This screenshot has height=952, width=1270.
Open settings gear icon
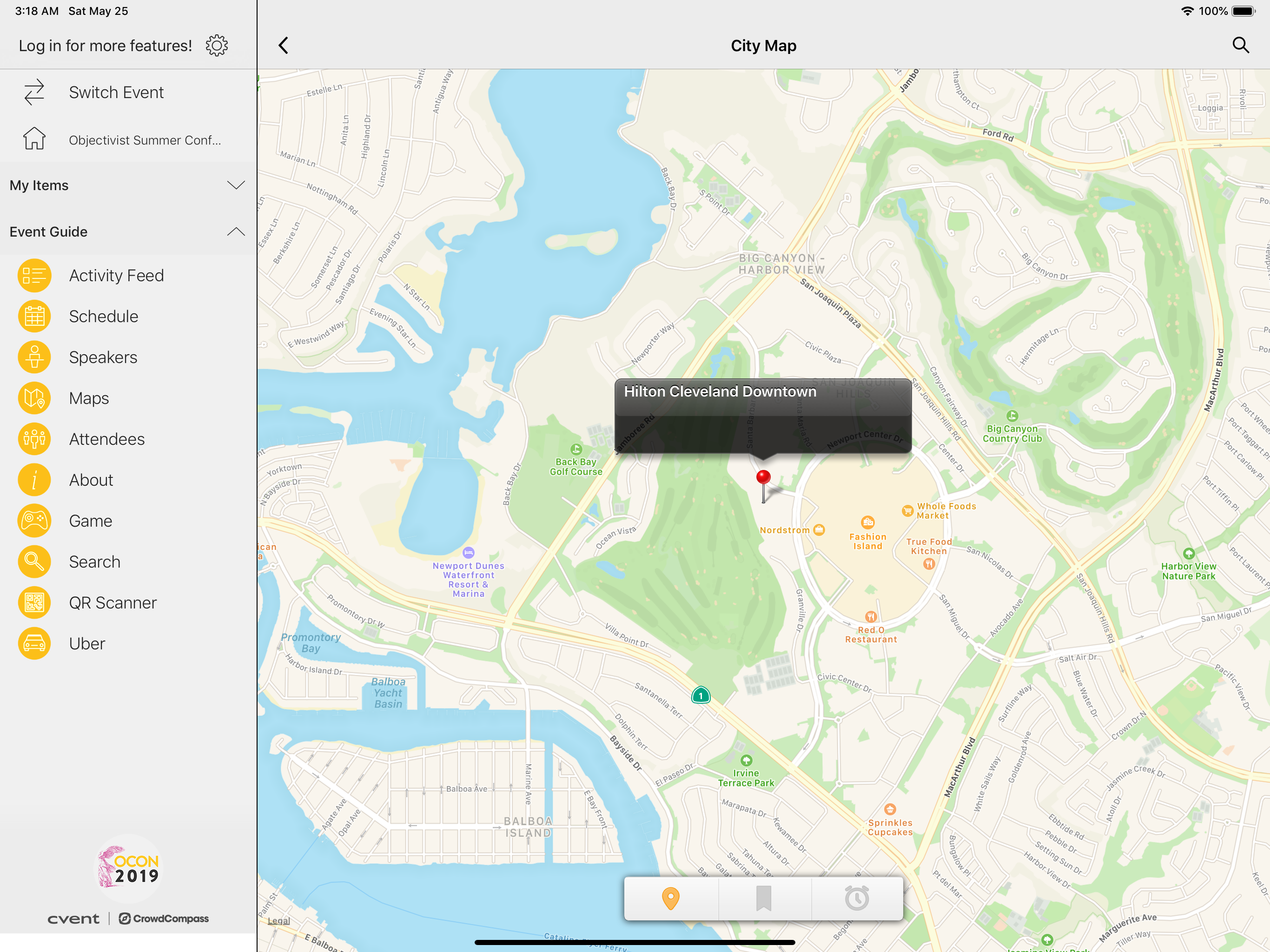pos(217,46)
